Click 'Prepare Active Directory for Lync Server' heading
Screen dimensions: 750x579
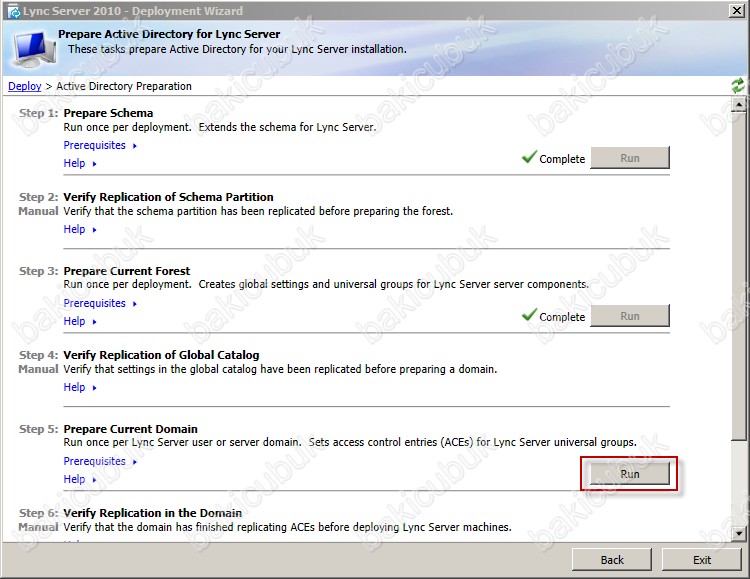[x=169, y=34]
